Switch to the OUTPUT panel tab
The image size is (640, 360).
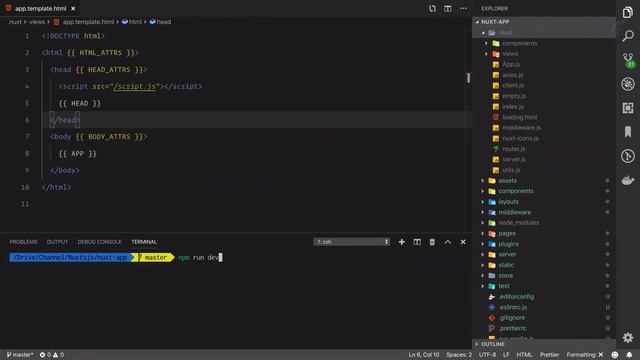pyautogui.click(x=57, y=242)
